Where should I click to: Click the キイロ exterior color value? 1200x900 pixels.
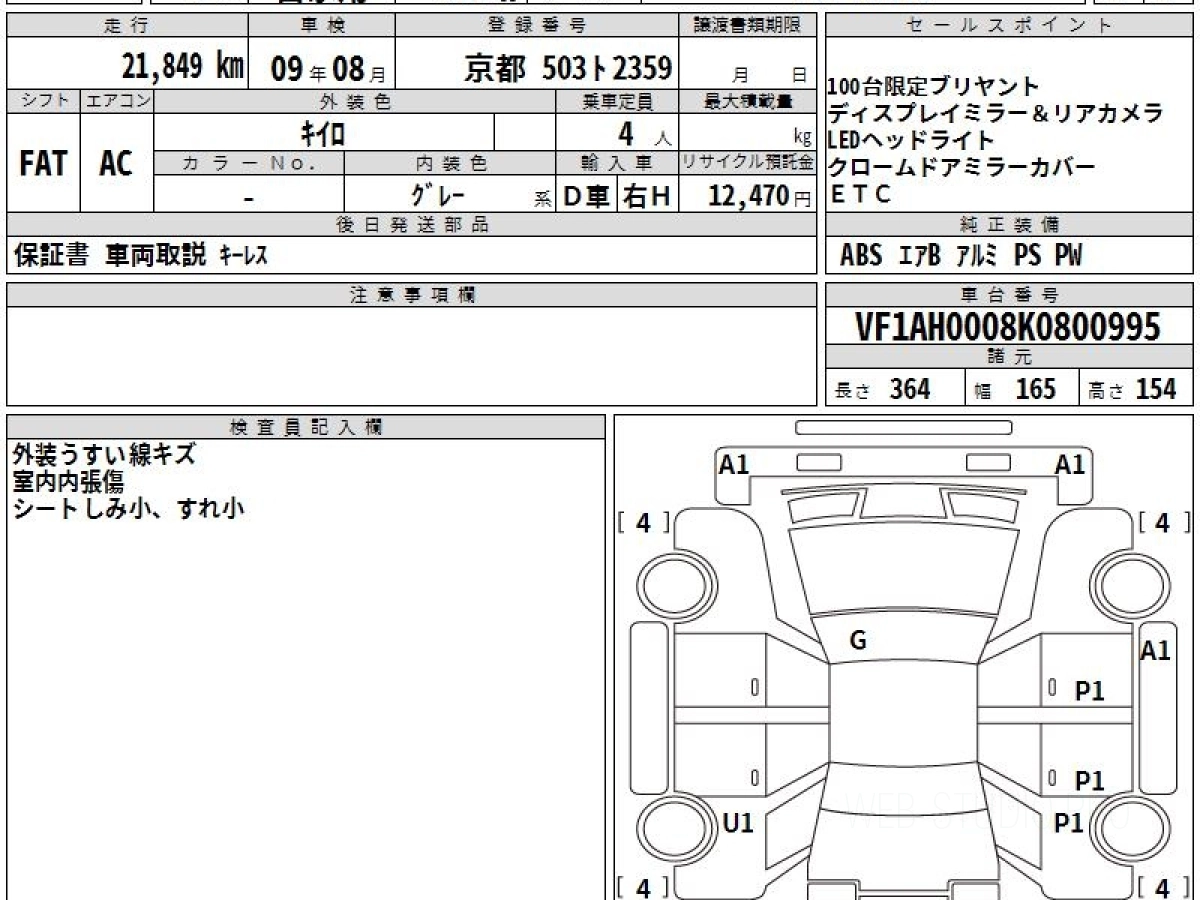point(323,132)
